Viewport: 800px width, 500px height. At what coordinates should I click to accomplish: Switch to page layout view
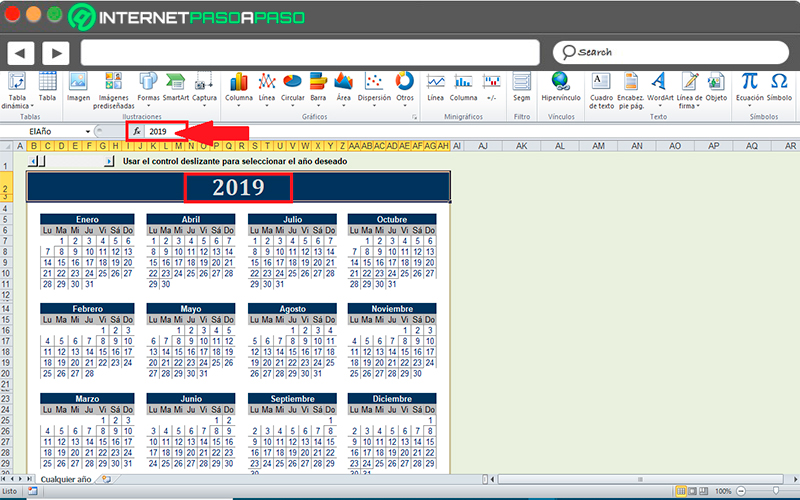692,491
